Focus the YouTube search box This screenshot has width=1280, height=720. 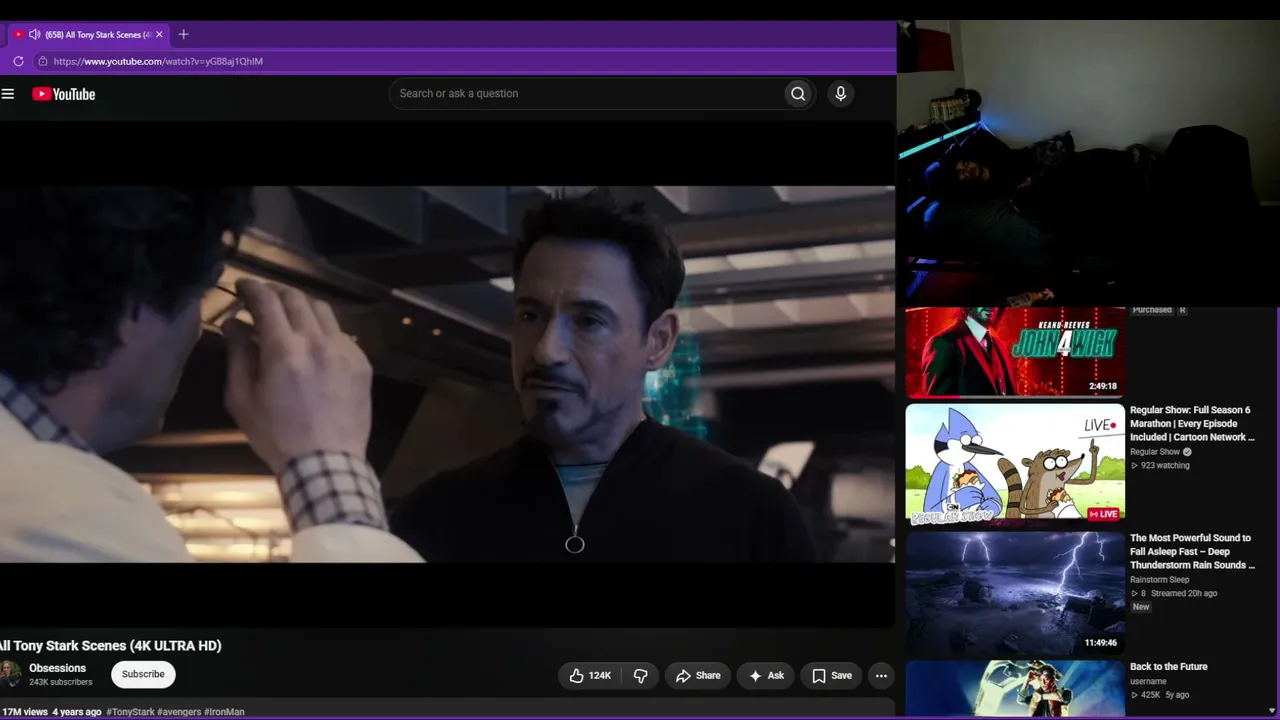586,94
